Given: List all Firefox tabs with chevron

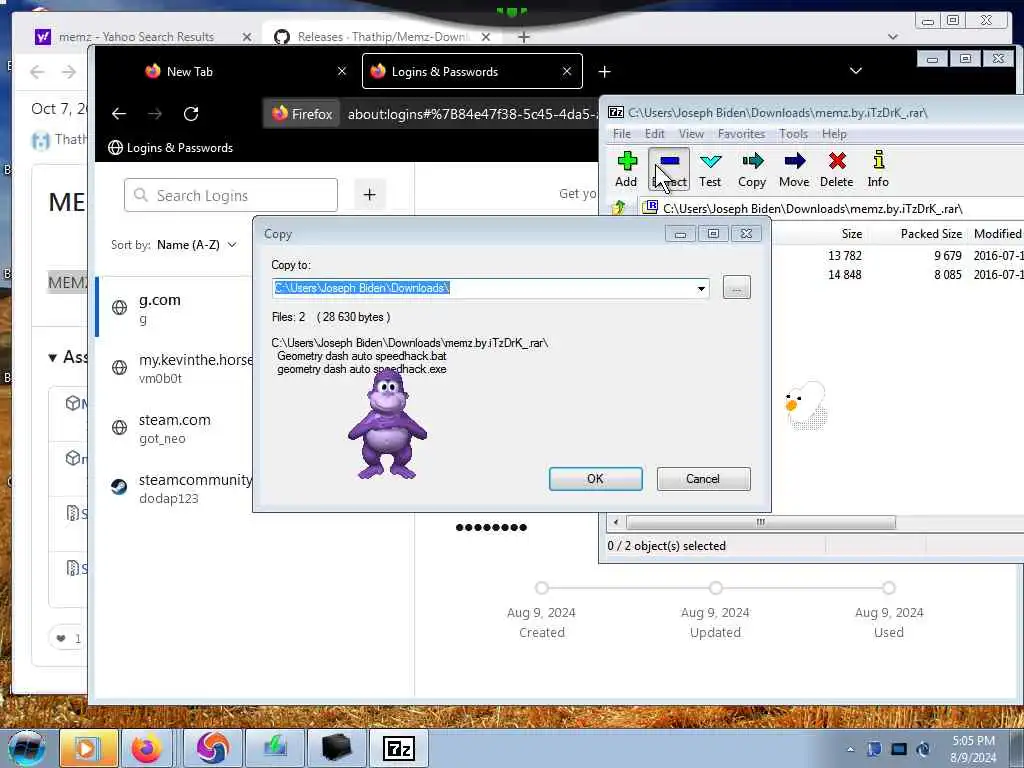Looking at the screenshot, I should click(856, 71).
